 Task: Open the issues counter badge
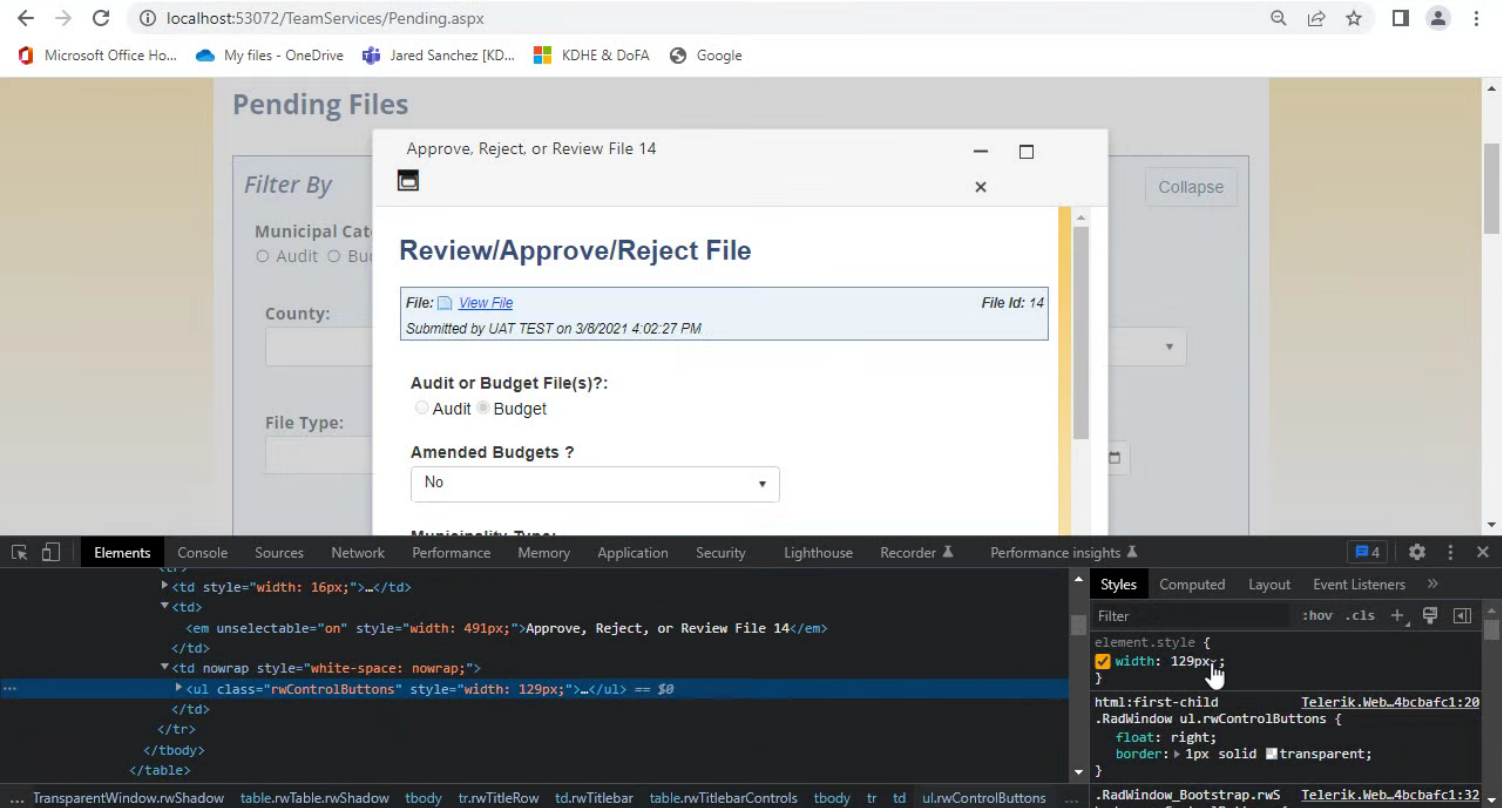click(1367, 552)
